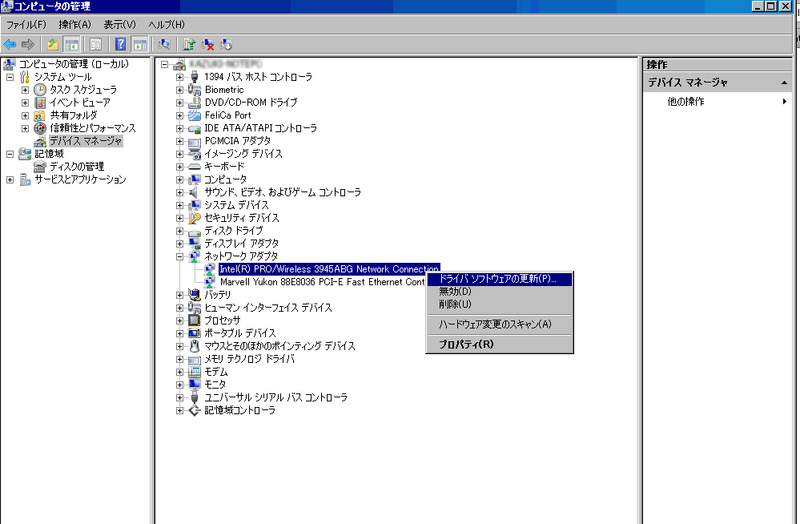
Task: Click the プロセッサ chip icon
Action: click(194, 320)
